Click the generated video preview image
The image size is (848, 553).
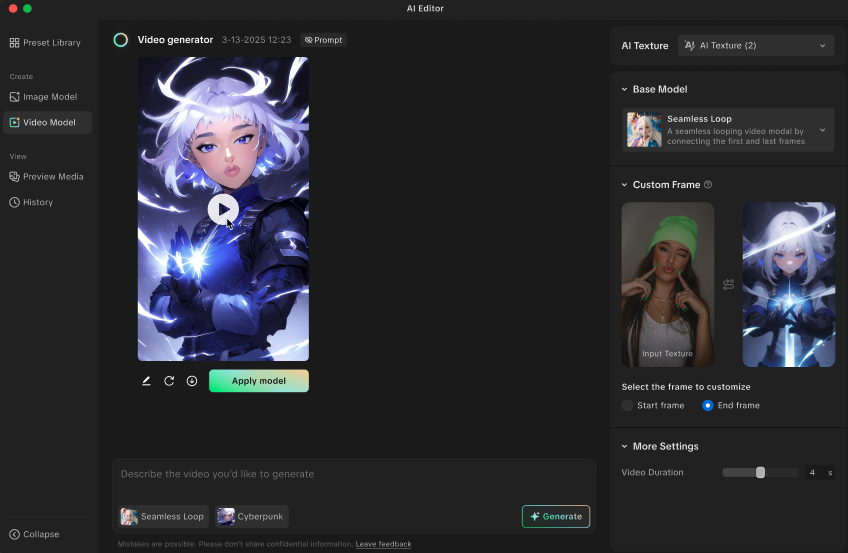(x=223, y=209)
